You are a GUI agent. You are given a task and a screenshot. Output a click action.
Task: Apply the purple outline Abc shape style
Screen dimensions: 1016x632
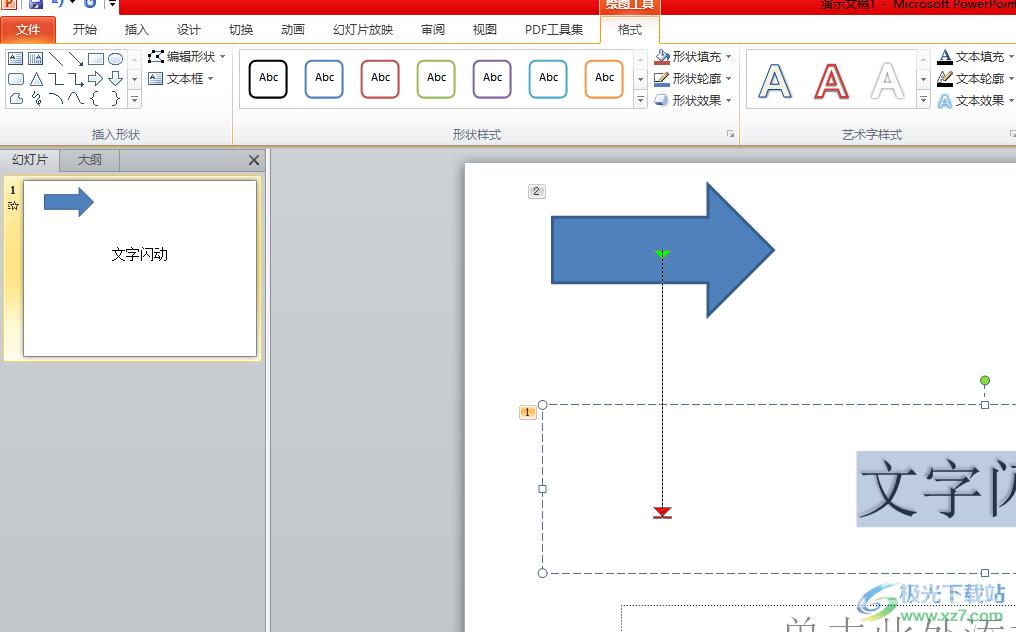click(492, 78)
